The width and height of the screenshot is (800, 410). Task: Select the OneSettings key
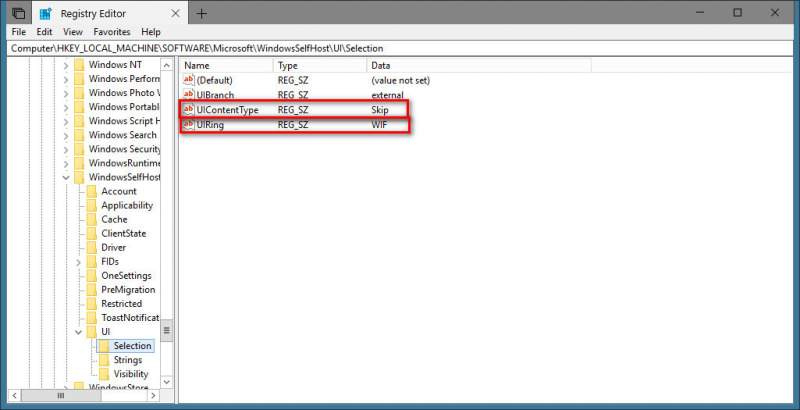pyautogui.click(x=126, y=275)
